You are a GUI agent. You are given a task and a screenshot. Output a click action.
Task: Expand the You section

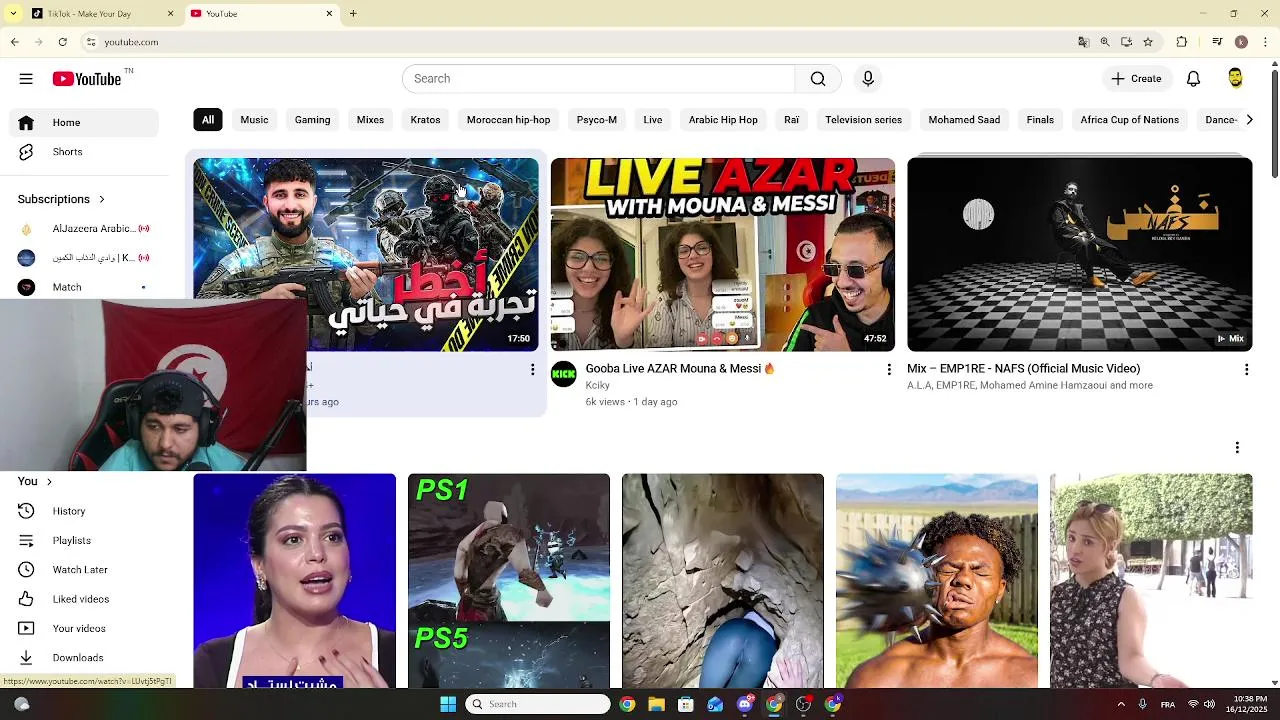pyautogui.click(x=35, y=481)
